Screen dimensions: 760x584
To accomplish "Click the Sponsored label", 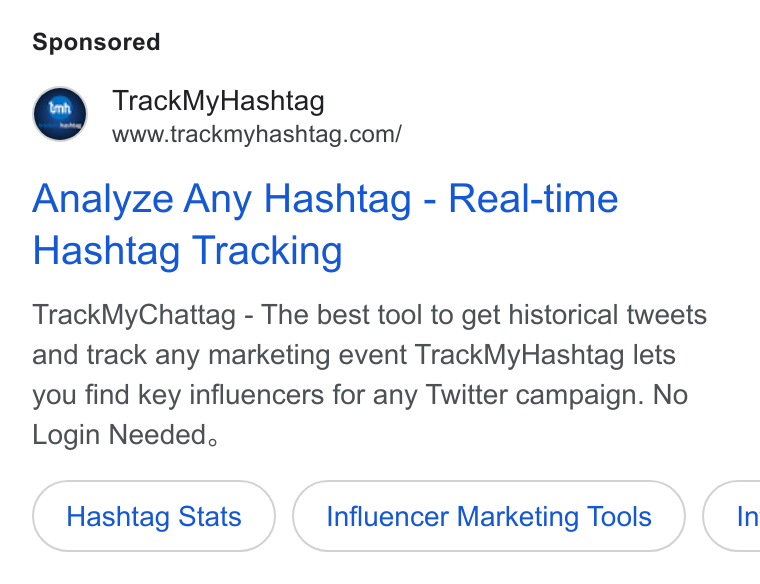I will coord(96,42).
